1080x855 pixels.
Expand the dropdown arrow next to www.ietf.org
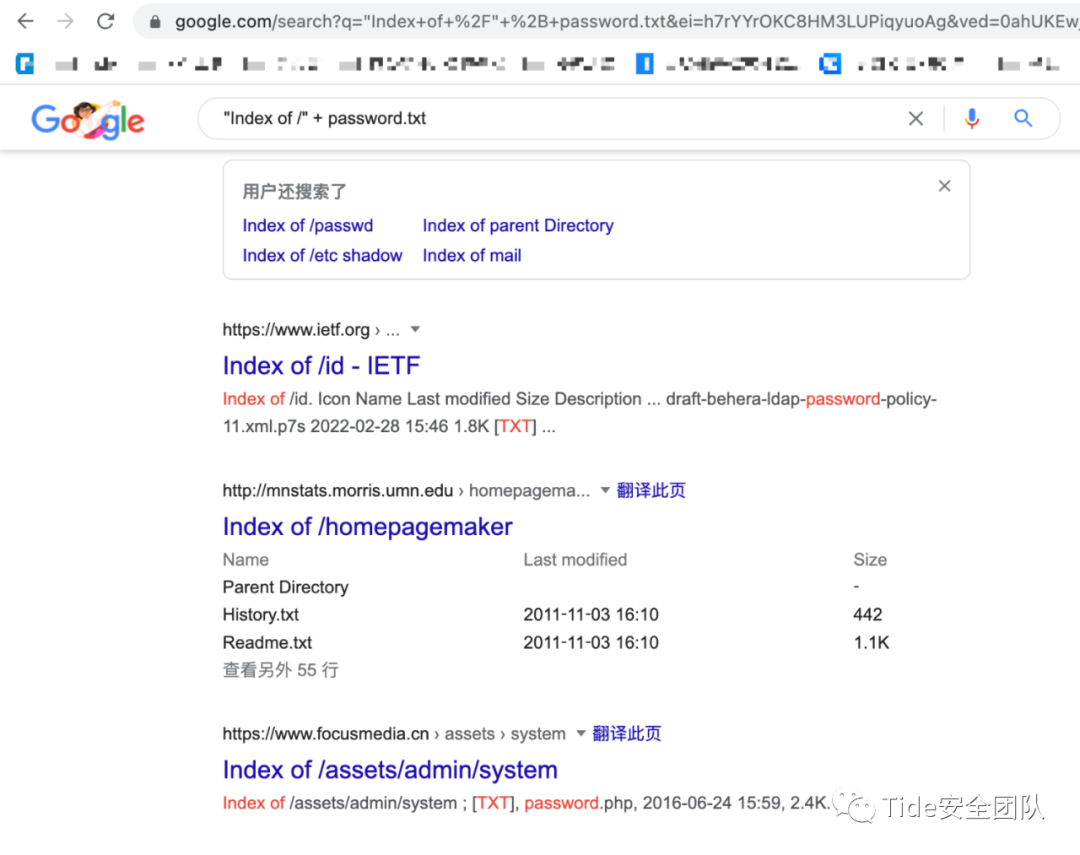coord(415,329)
